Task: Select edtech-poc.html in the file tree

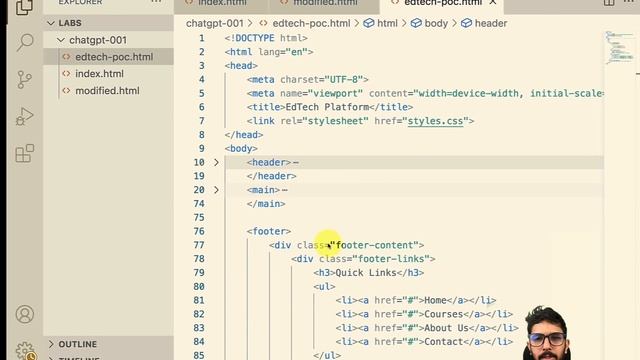Action: click(108, 57)
